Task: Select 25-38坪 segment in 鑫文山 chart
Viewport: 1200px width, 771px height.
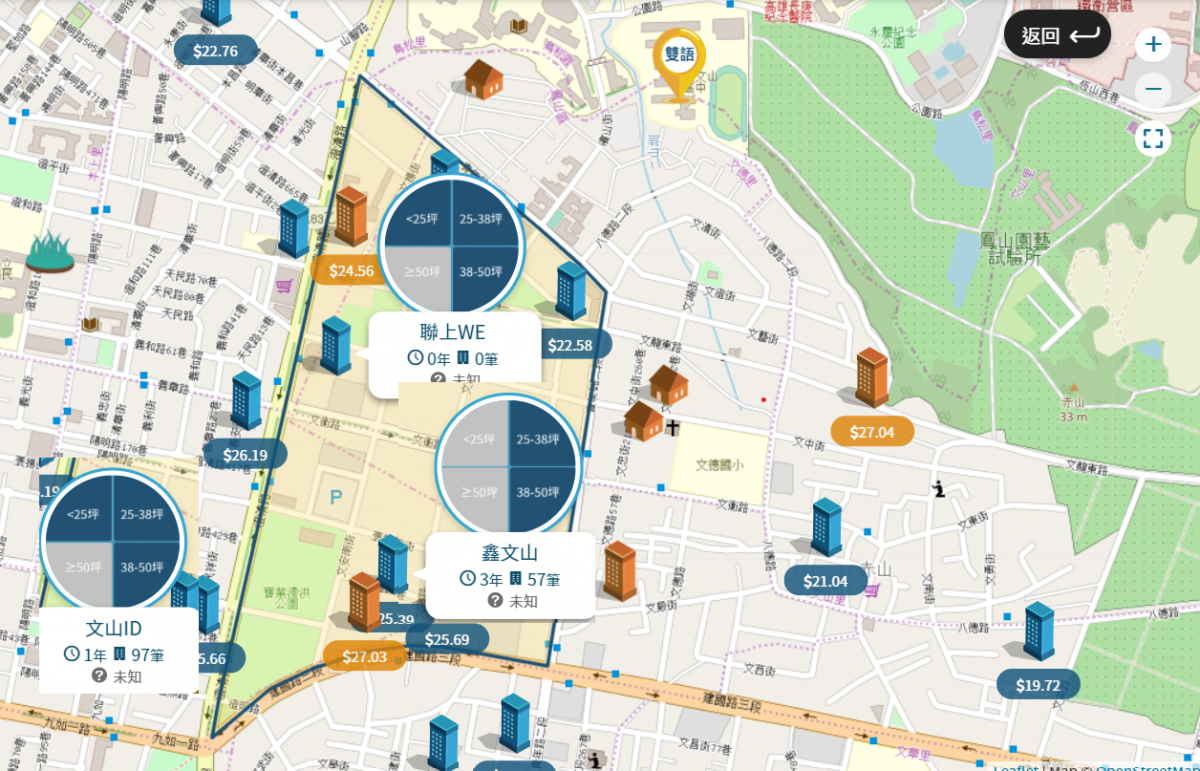Action: click(x=539, y=438)
